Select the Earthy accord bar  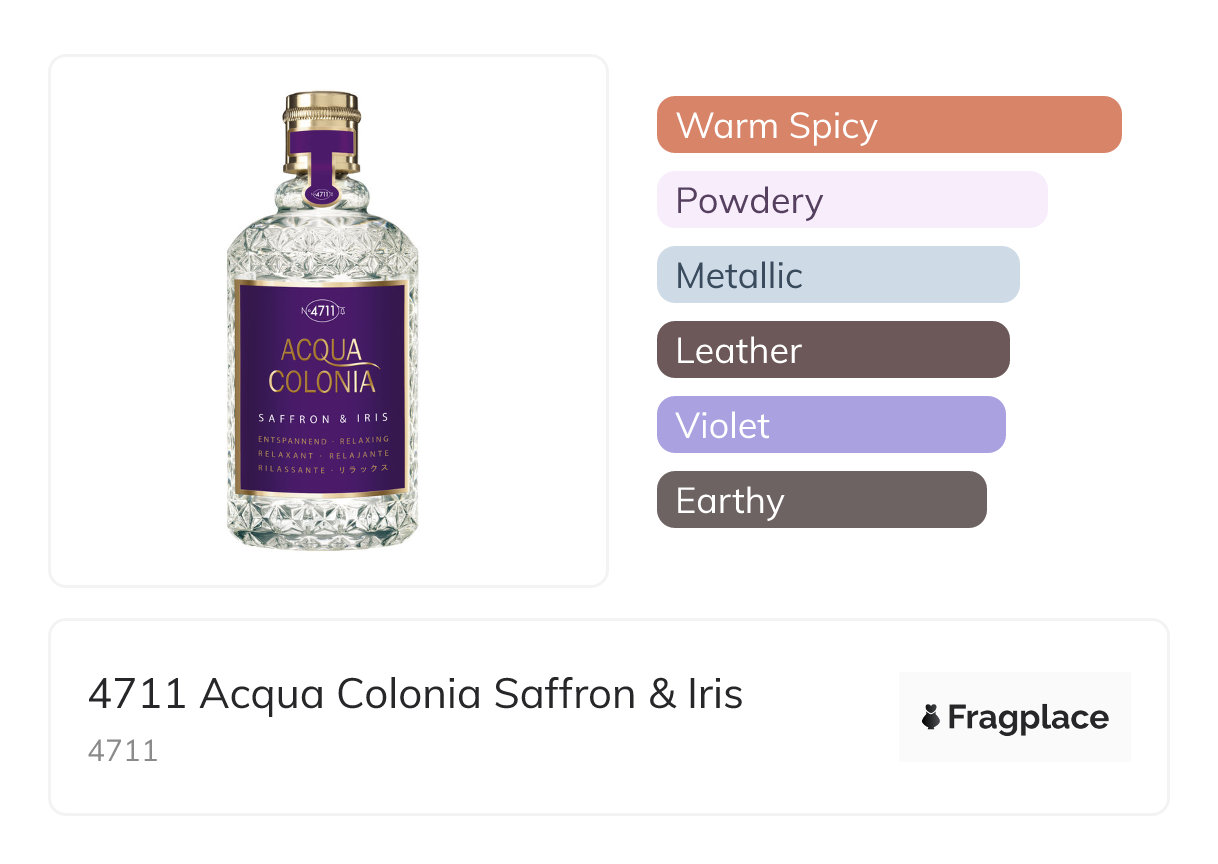click(x=821, y=500)
